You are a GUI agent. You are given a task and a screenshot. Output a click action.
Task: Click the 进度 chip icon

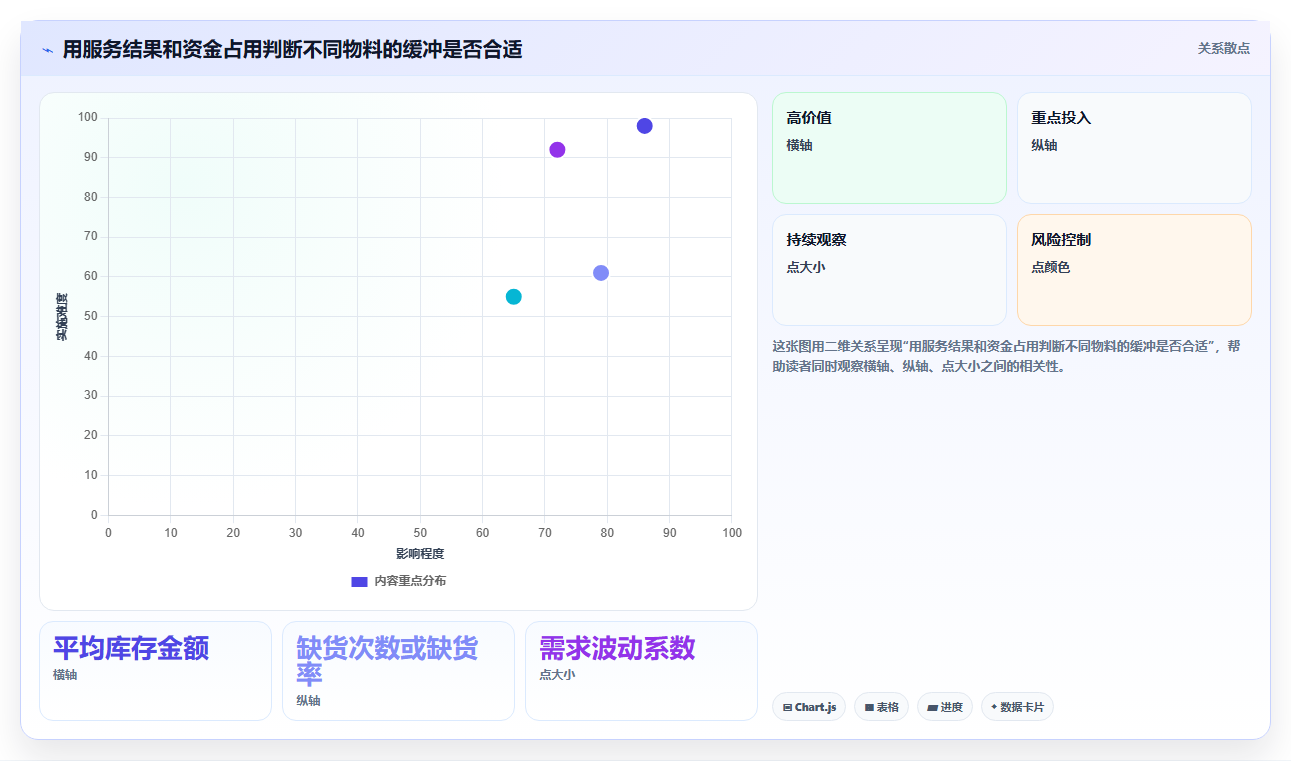[932, 708]
